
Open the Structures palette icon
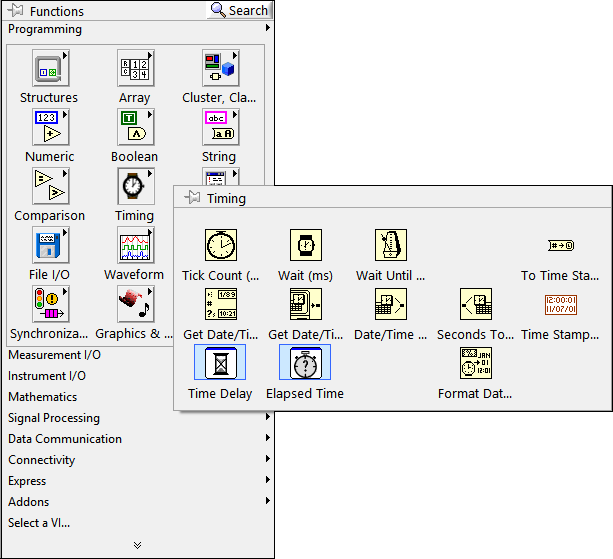click(50, 68)
